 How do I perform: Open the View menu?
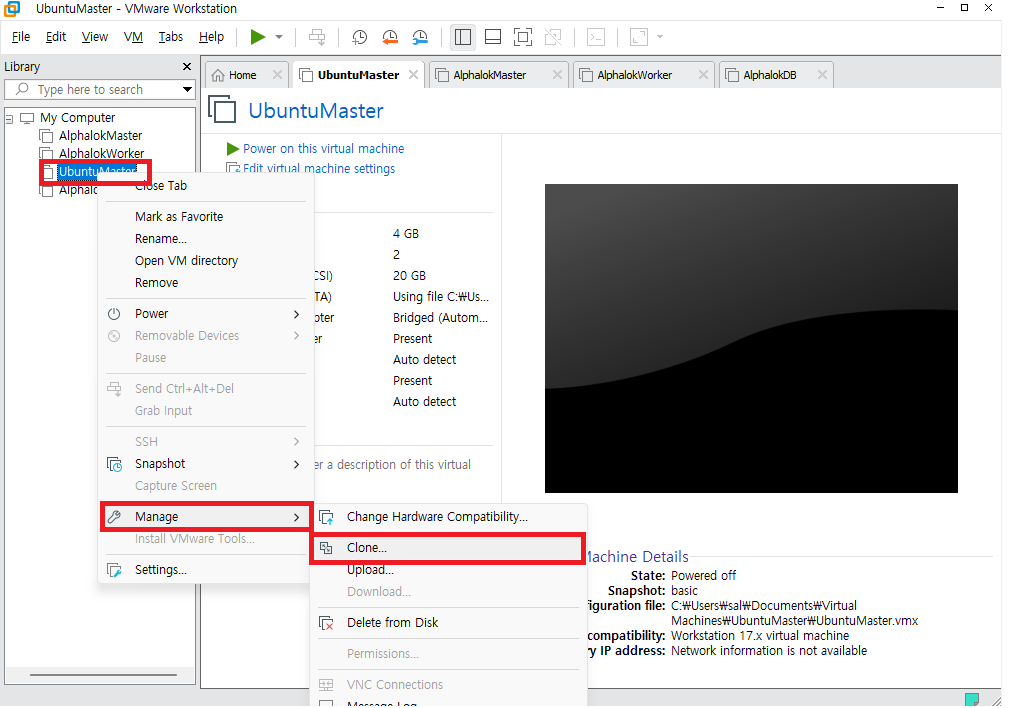pyautogui.click(x=95, y=37)
